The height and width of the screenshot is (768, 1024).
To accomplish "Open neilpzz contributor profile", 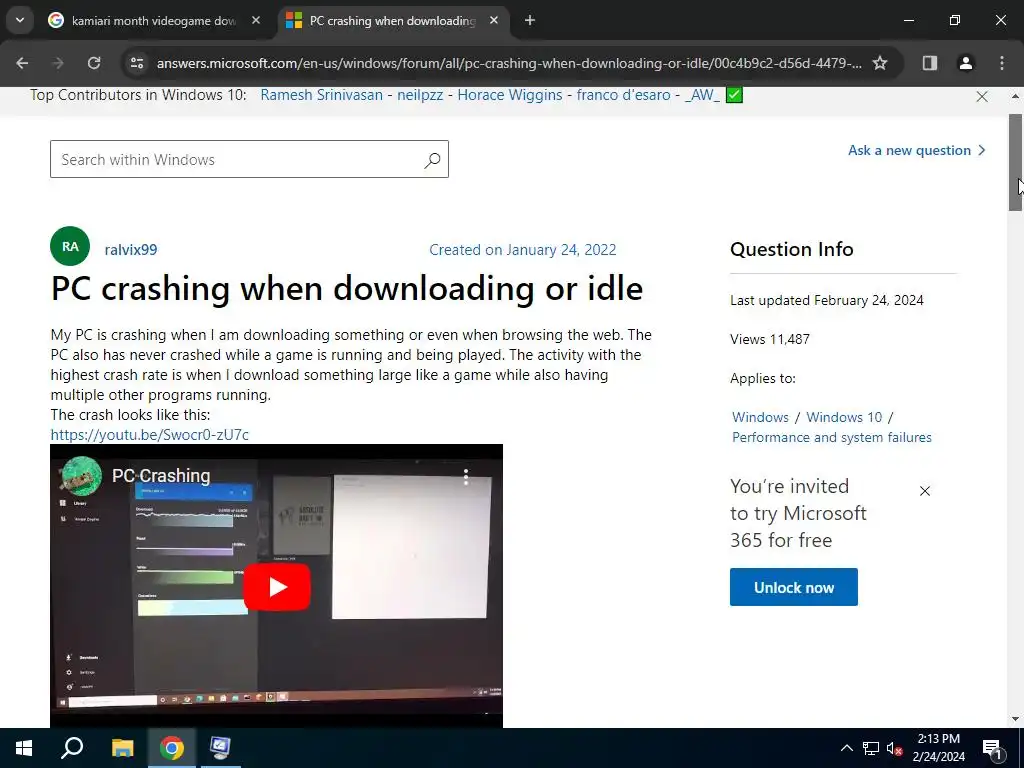I will [420, 95].
